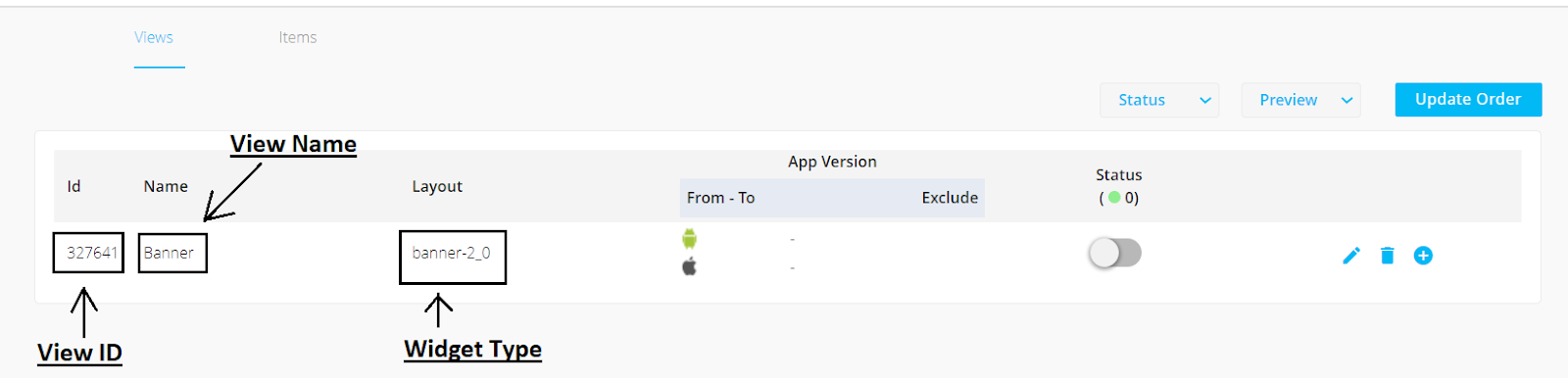This screenshot has height=378, width=1568.
Task: Click the Id column header
Action: point(73,186)
